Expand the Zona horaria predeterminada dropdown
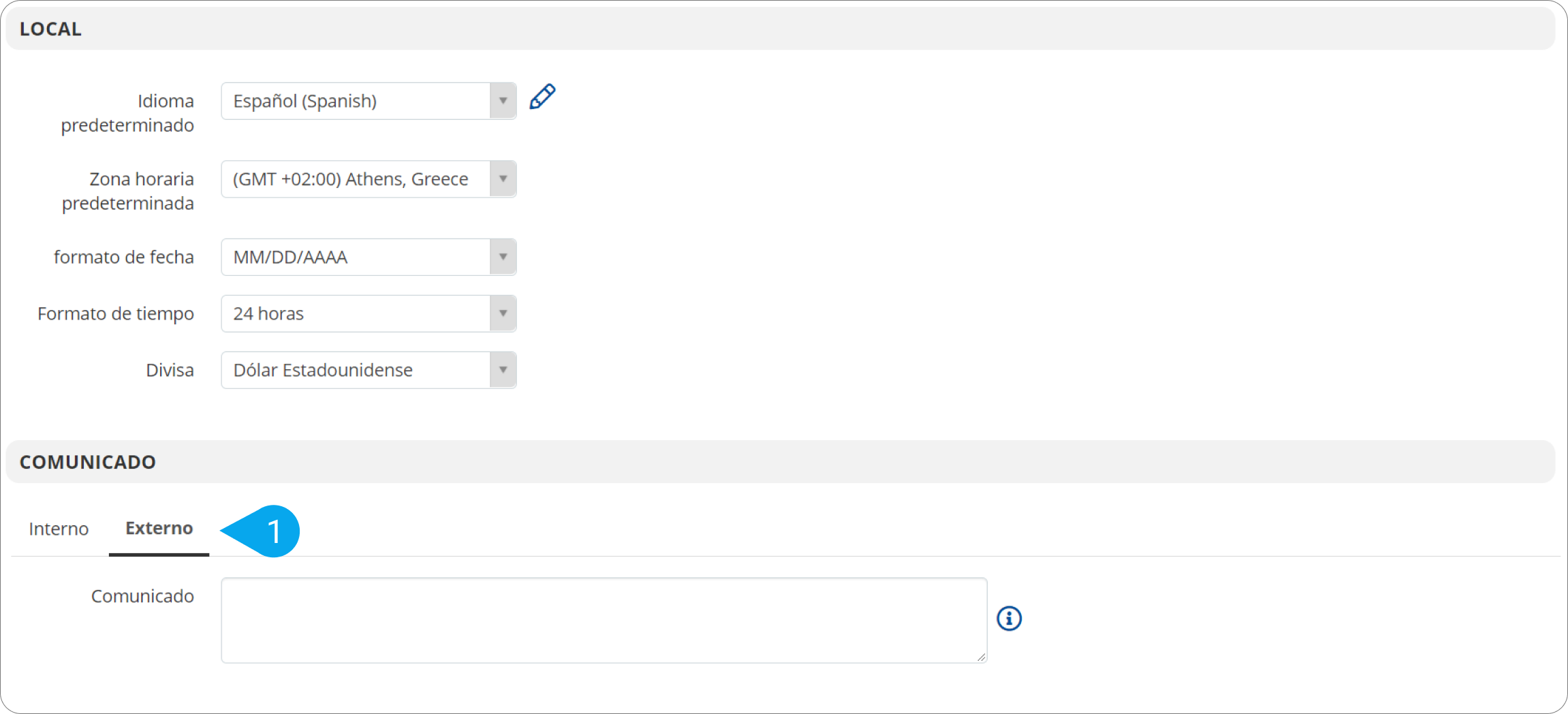 click(x=369, y=179)
